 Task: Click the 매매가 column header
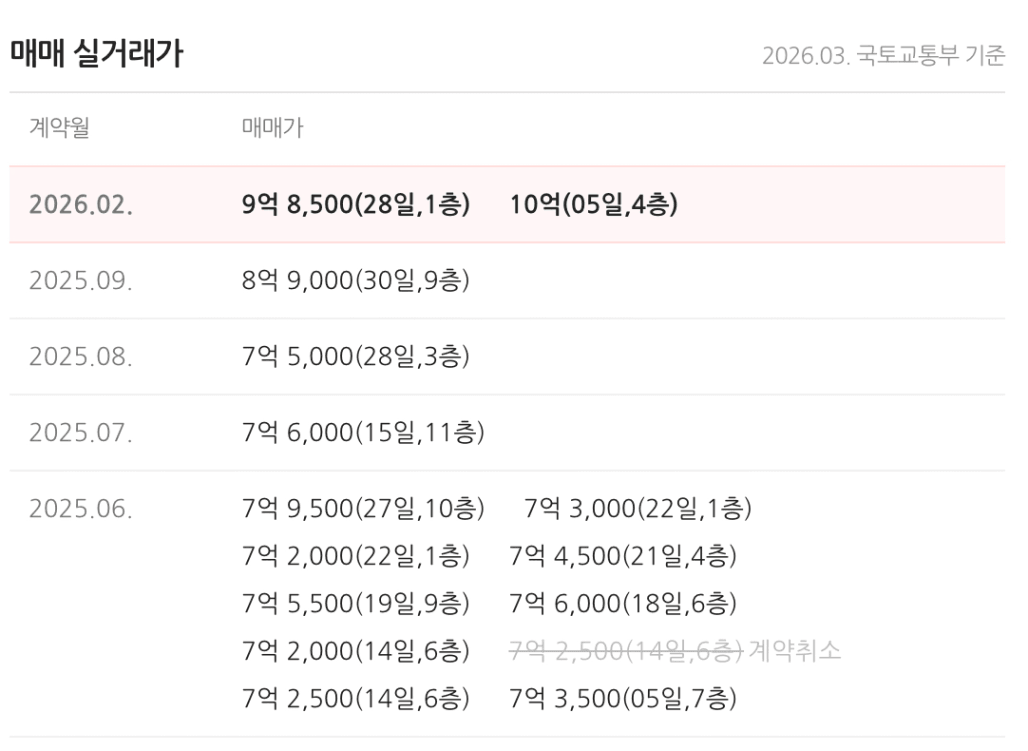pyautogui.click(x=273, y=128)
